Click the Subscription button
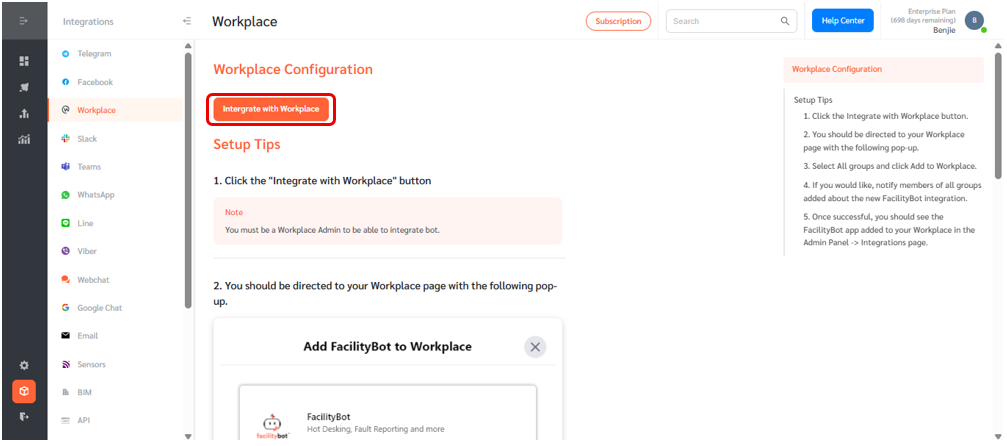1007x446 pixels. pyautogui.click(x=618, y=21)
